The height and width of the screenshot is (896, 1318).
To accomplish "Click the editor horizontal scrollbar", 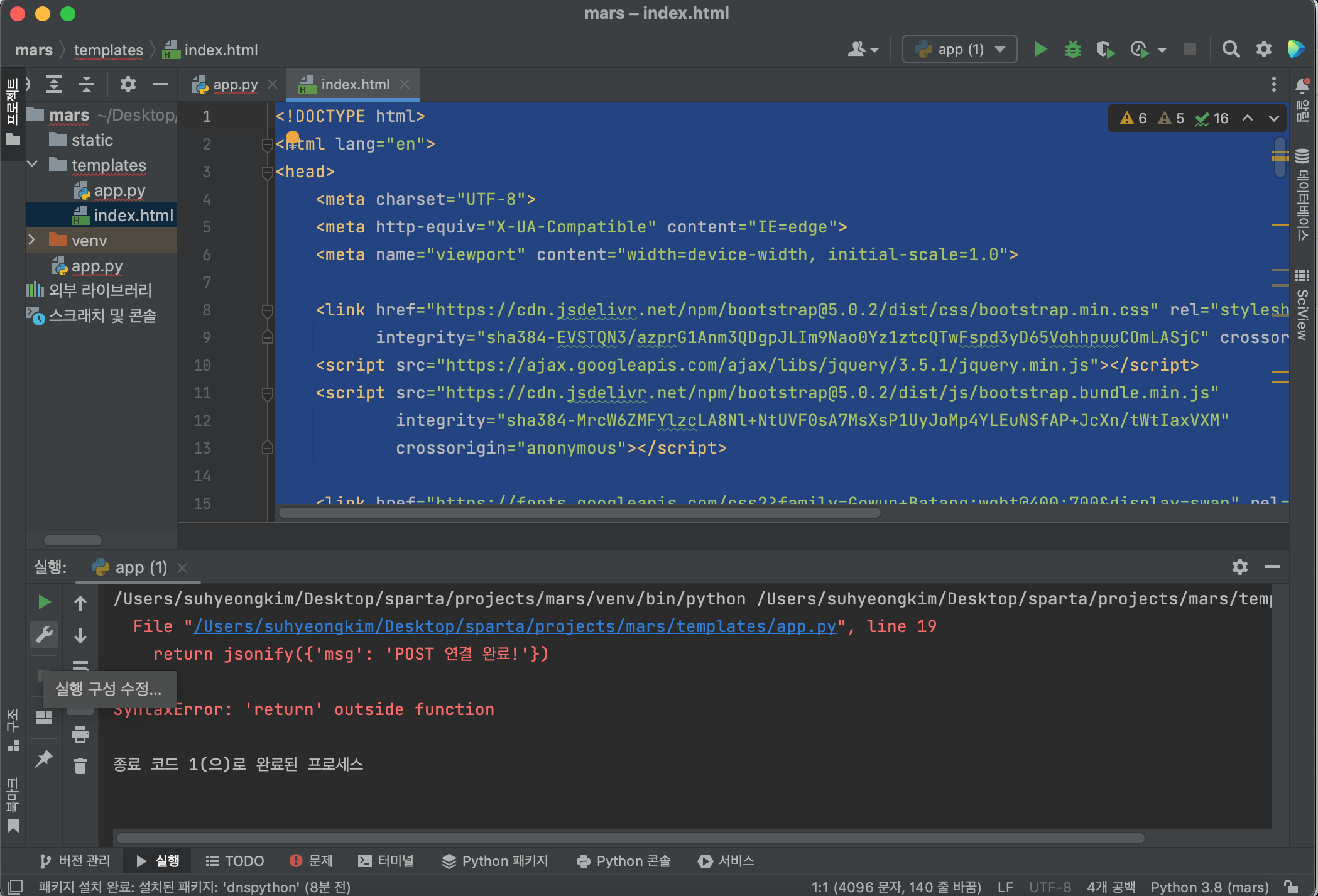I will (579, 513).
